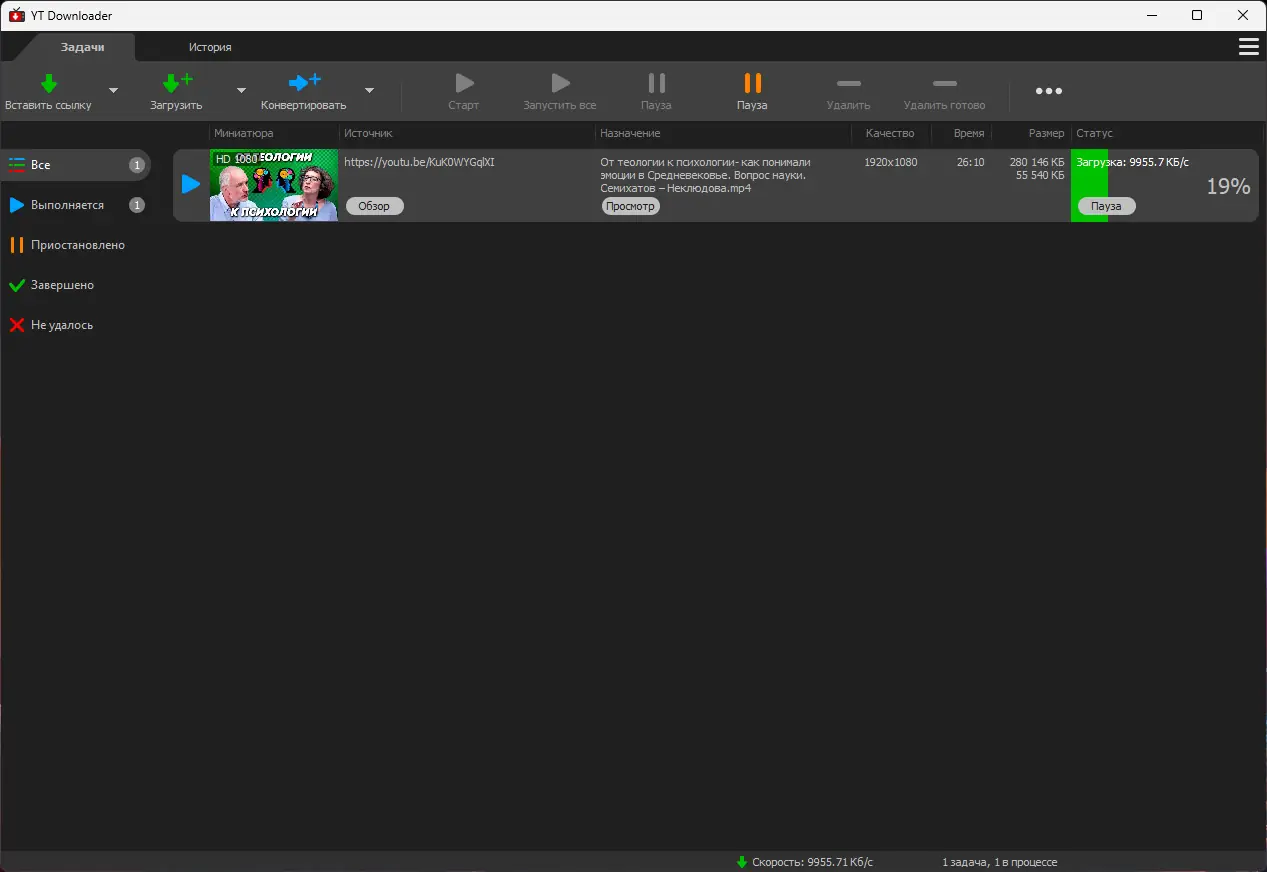Click the Запустить все toolbar icon
This screenshot has height=872, width=1267.
click(560, 83)
